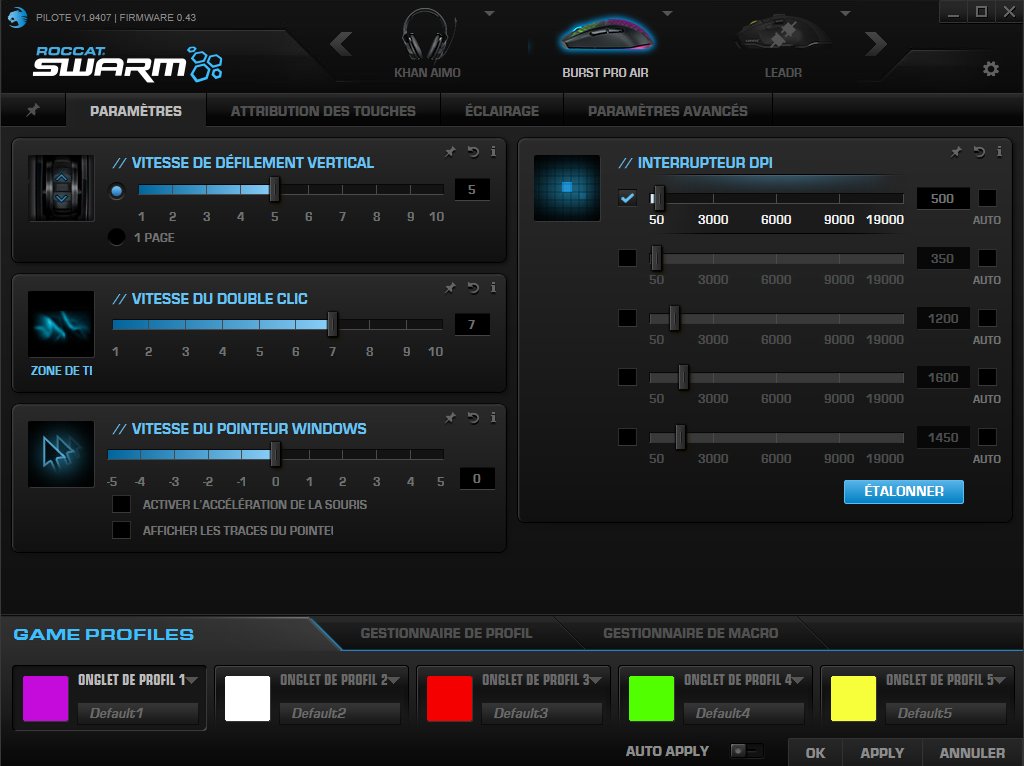Open Onglet de profil 3 dropdown arrow
Viewport: 1024px width, 766px height.
tap(596, 680)
